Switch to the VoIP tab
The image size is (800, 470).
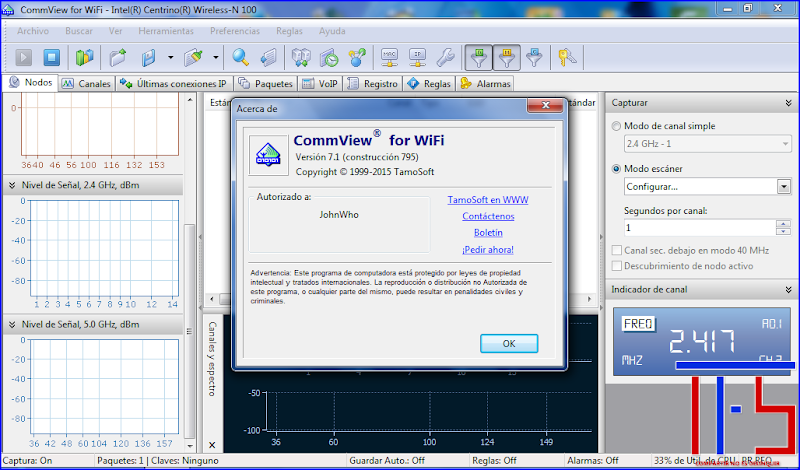click(320, 84)
